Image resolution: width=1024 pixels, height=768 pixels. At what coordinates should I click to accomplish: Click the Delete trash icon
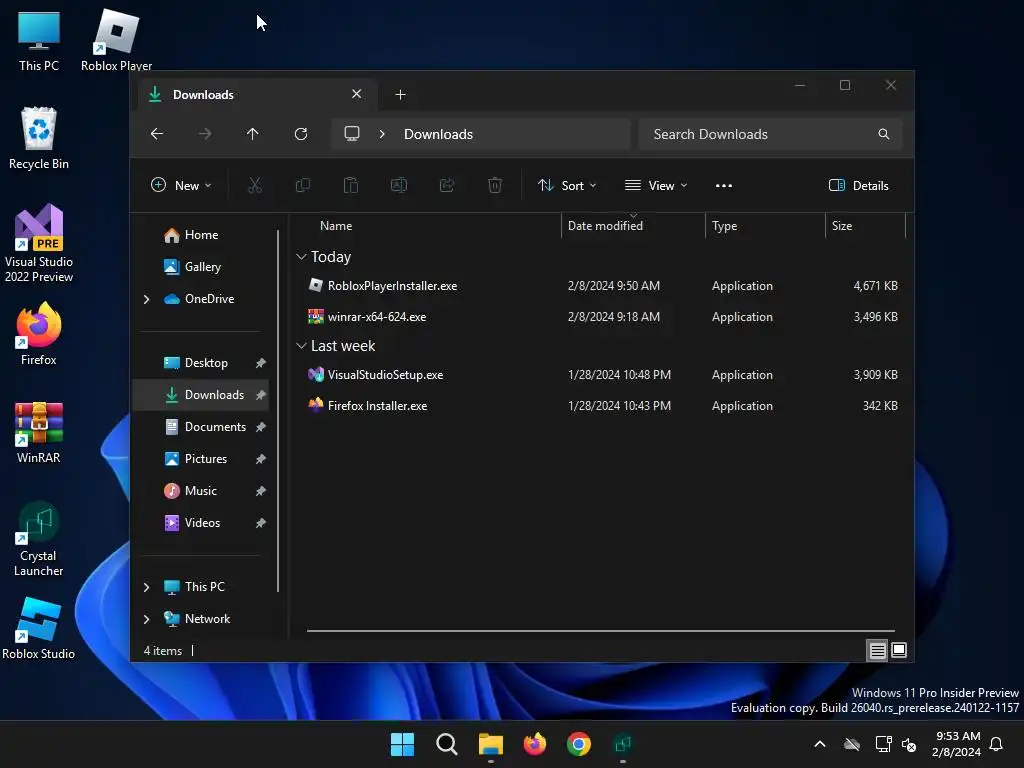coord(495,185)
